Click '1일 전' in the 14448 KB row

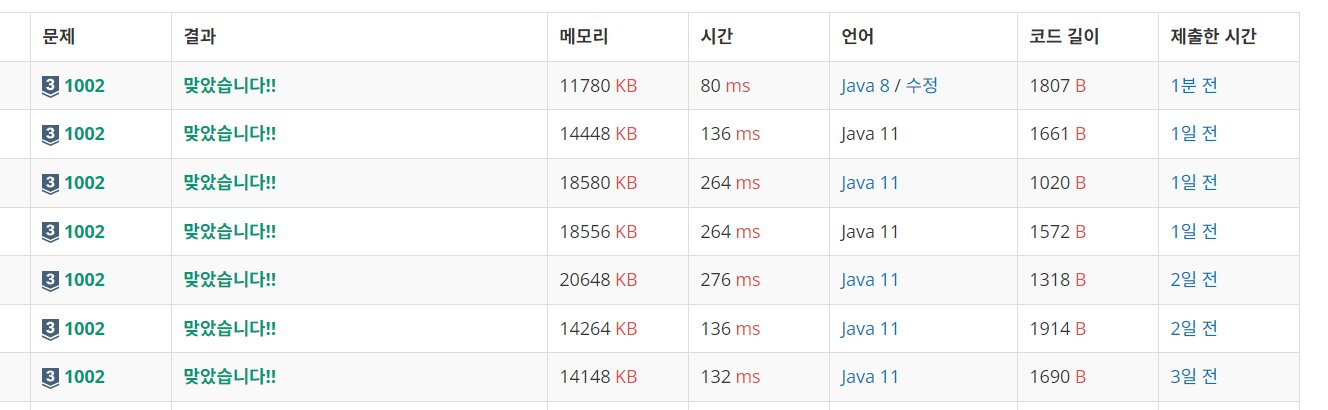pyautogui.click(x=1194, y=134)
